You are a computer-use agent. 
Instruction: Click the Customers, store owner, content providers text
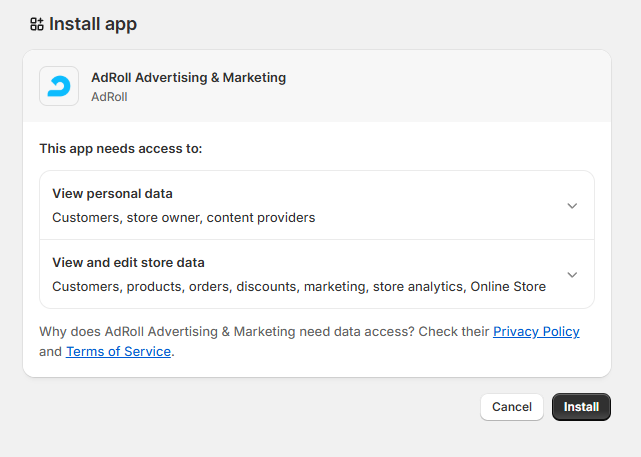(183, 217)
